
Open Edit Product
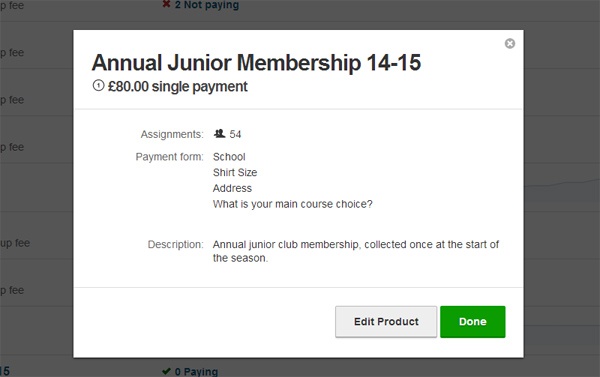coord(386,322)
